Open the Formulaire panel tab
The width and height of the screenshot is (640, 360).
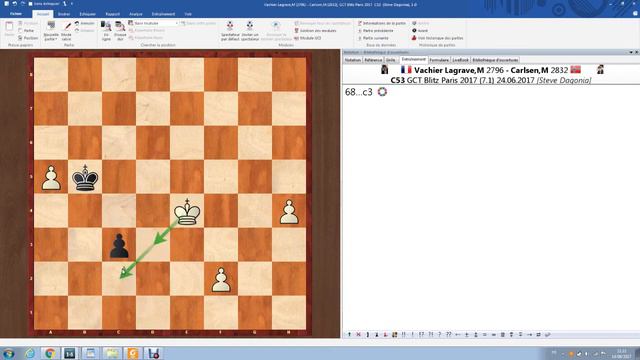(439, 60)
